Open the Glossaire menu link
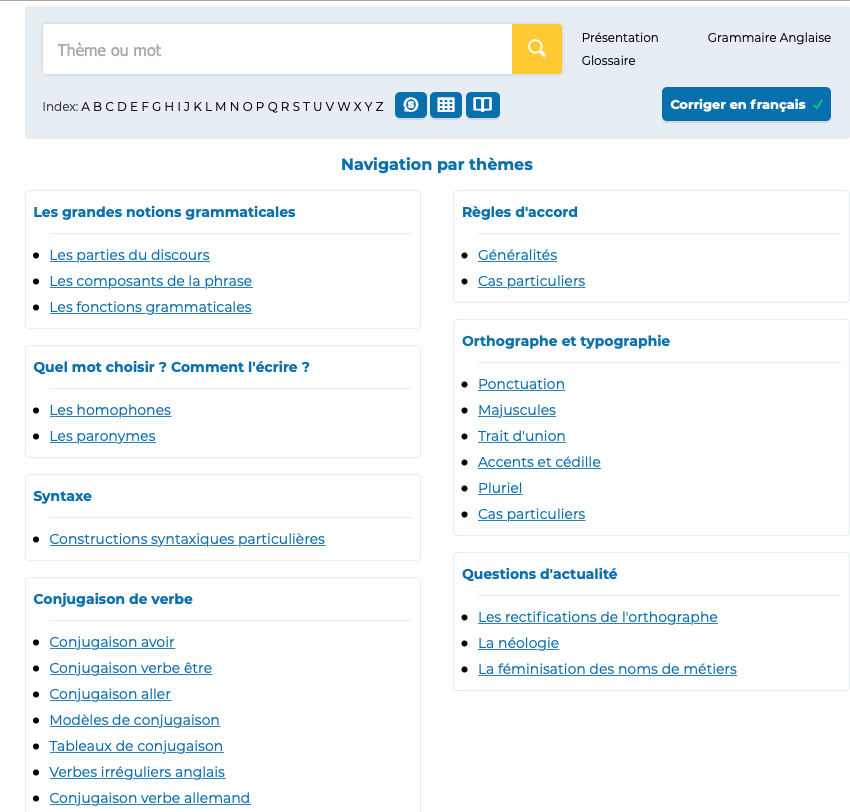The image size is (850, 812). [x=608, y=61]
